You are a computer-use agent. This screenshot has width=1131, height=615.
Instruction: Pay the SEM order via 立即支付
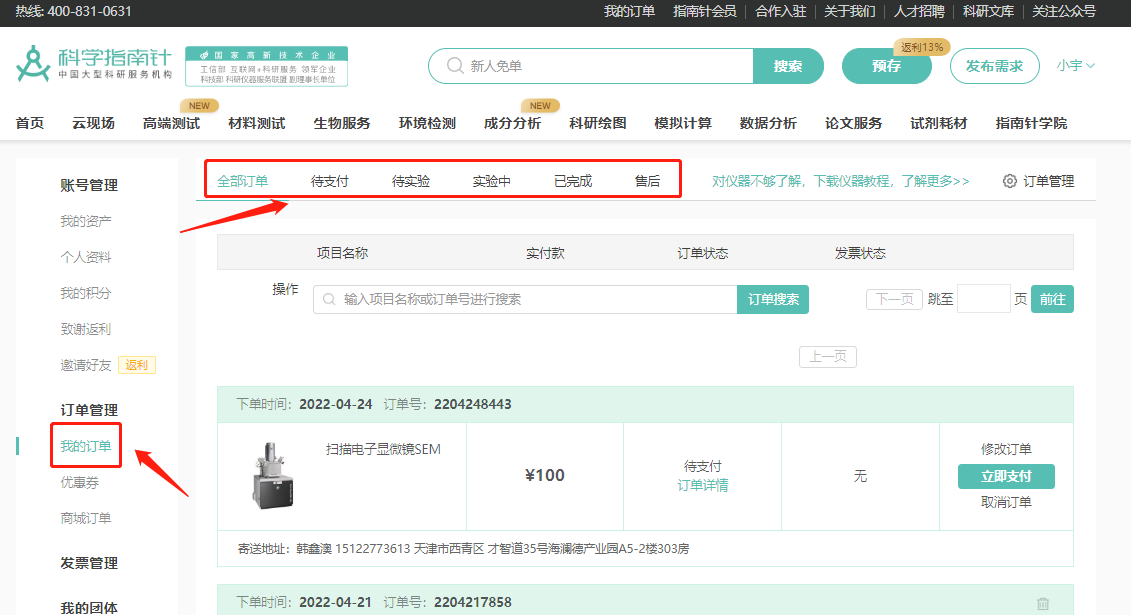1006,477
